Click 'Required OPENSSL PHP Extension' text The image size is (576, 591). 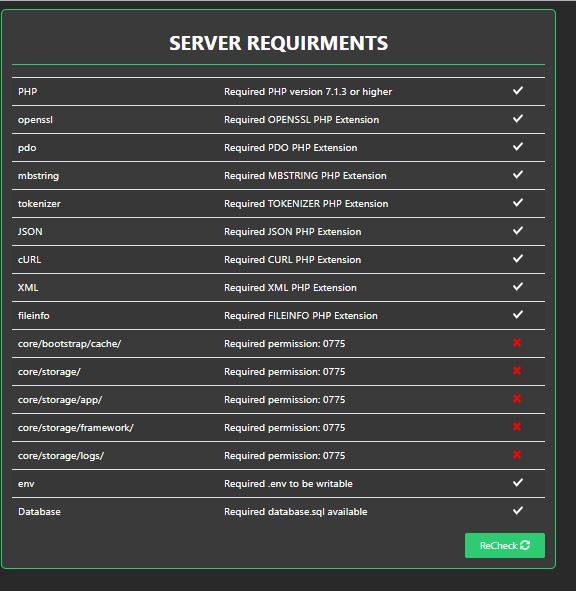302,119
